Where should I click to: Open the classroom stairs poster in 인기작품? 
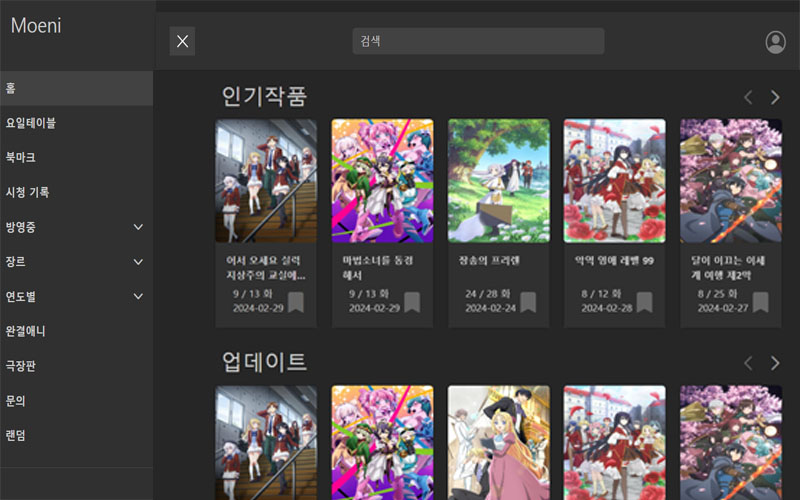[266, 181]
